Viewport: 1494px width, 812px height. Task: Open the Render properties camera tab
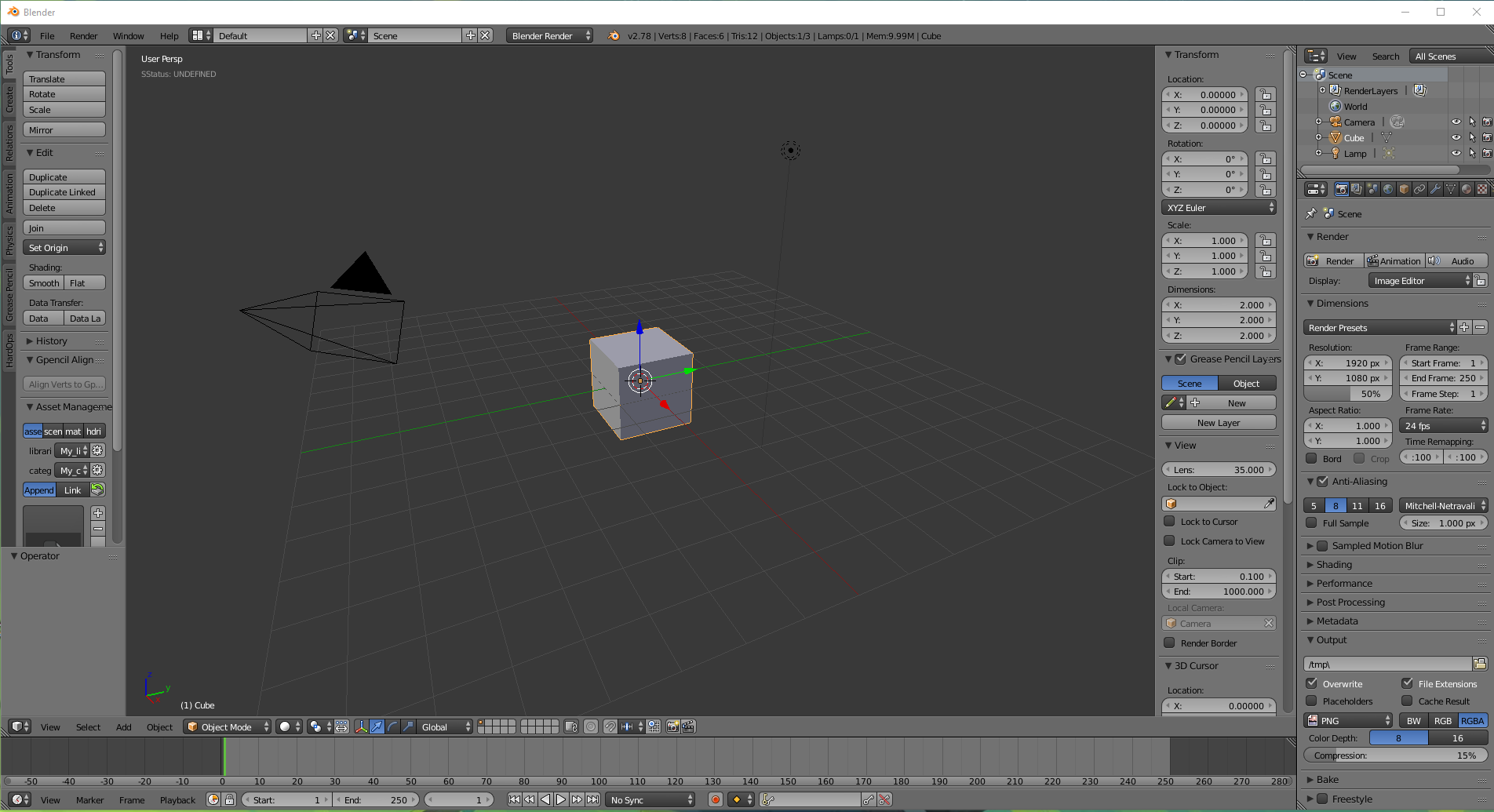tap(1341, 189)
